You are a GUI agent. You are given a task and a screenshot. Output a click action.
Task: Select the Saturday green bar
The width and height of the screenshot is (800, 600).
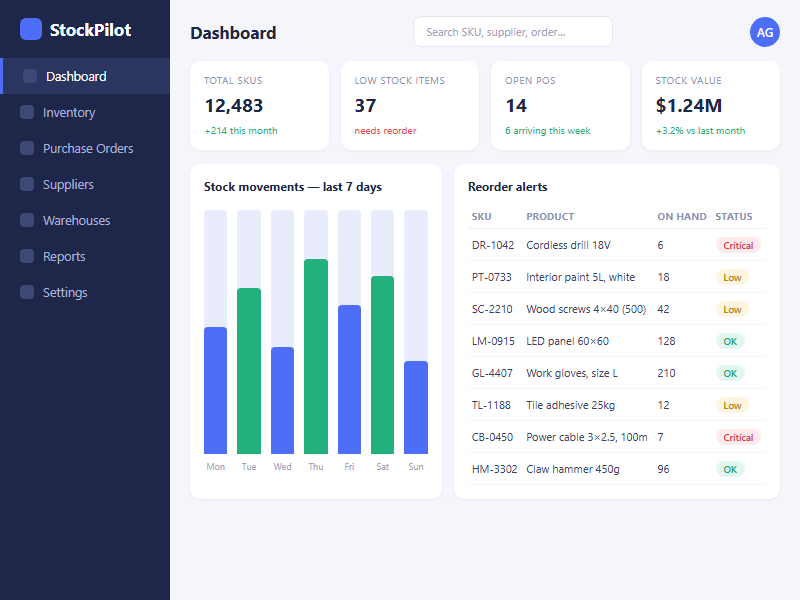383,365
